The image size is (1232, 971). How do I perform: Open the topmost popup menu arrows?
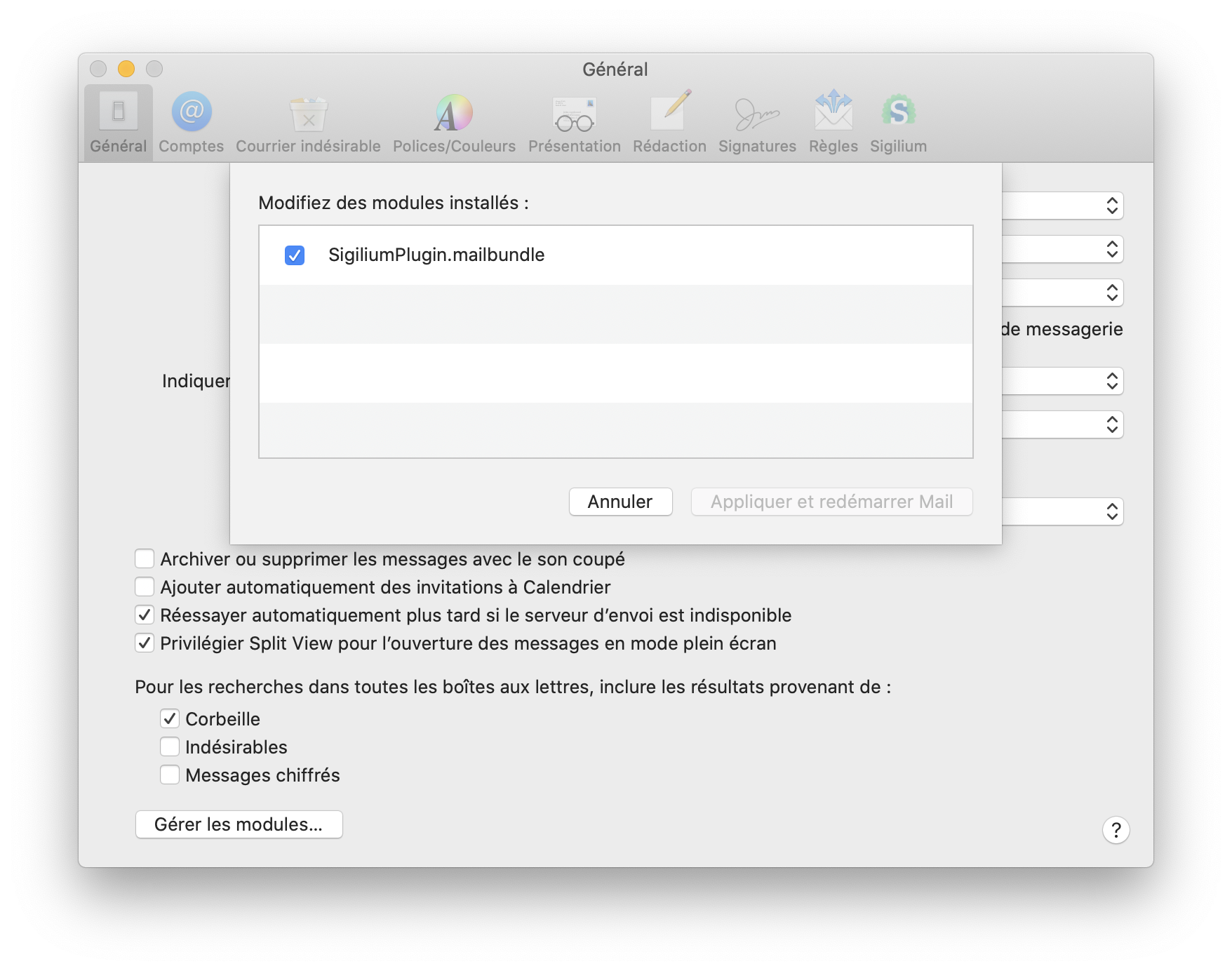1112,206
